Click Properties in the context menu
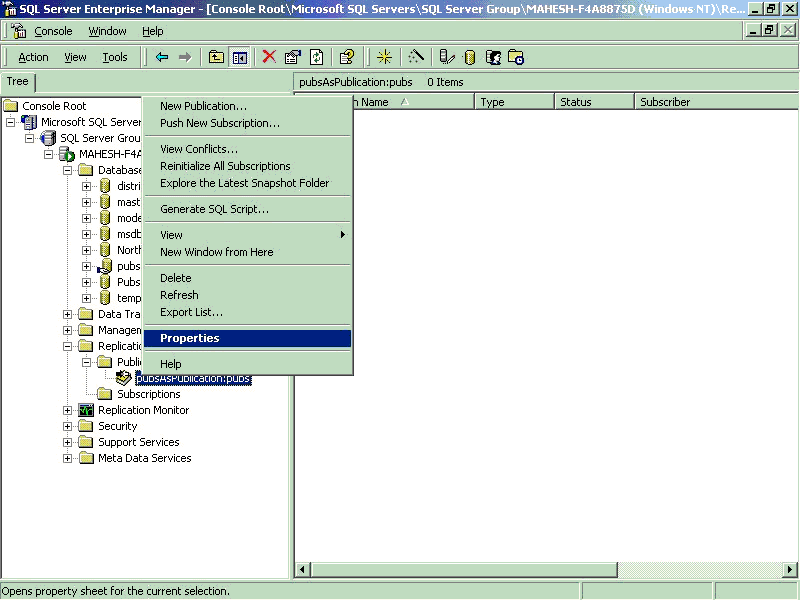 pyautogui.click(x=247, y=338)
